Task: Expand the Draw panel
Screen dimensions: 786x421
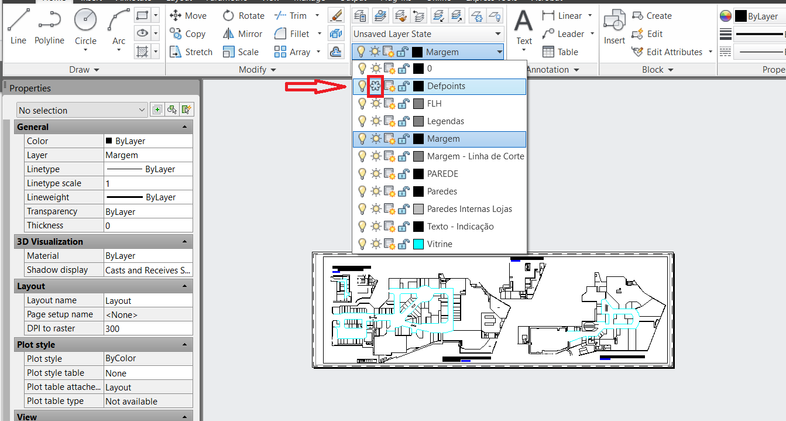Action: pyautogui.click(x=84, y=70)
